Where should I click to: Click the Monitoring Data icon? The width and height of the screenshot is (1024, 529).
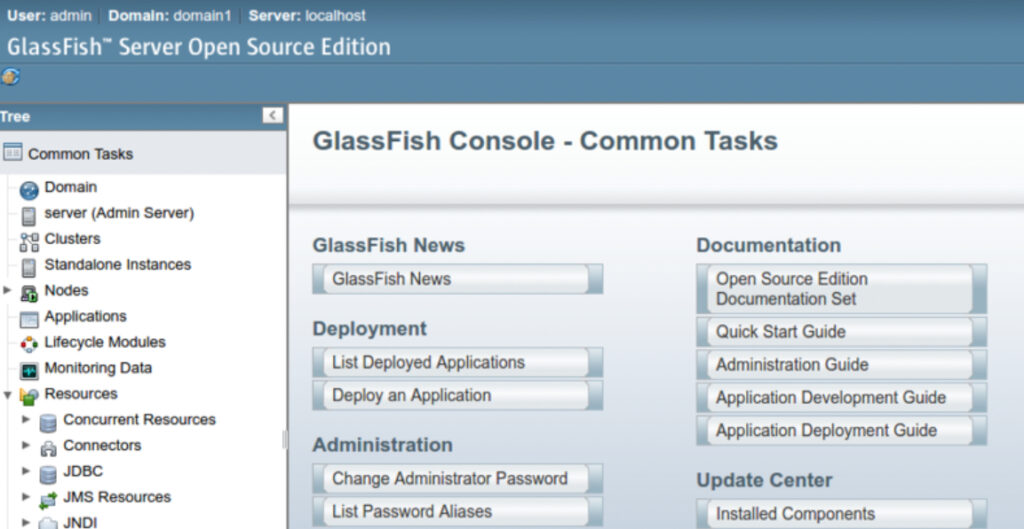29,371
